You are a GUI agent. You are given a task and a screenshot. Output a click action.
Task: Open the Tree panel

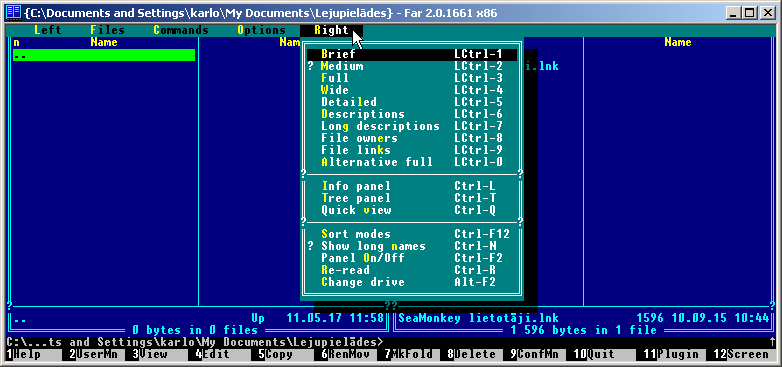(x=412, y=198)
